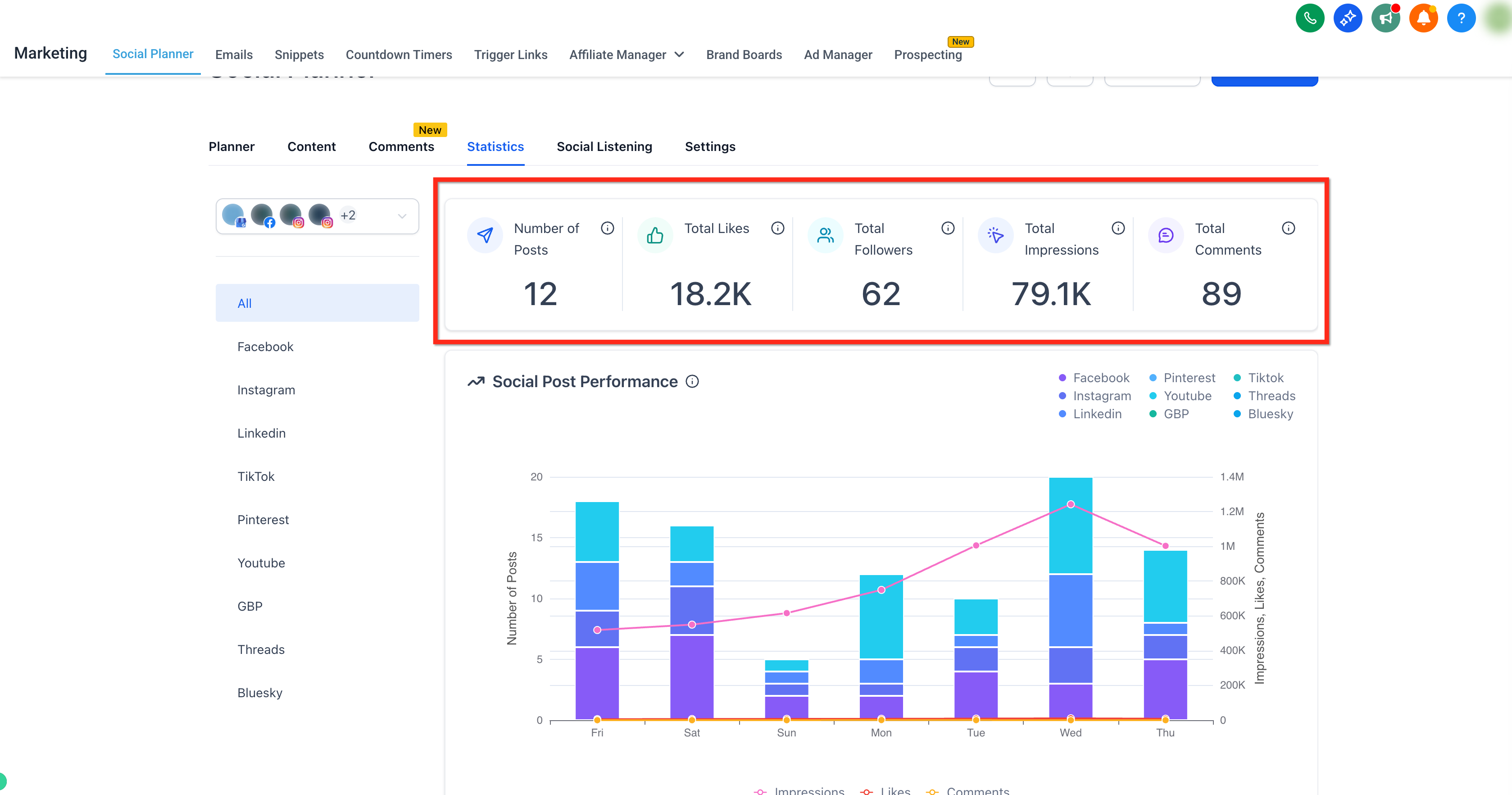Click info icon beside Total Impressions
1512x795 pixels.
click(1118, 228)
